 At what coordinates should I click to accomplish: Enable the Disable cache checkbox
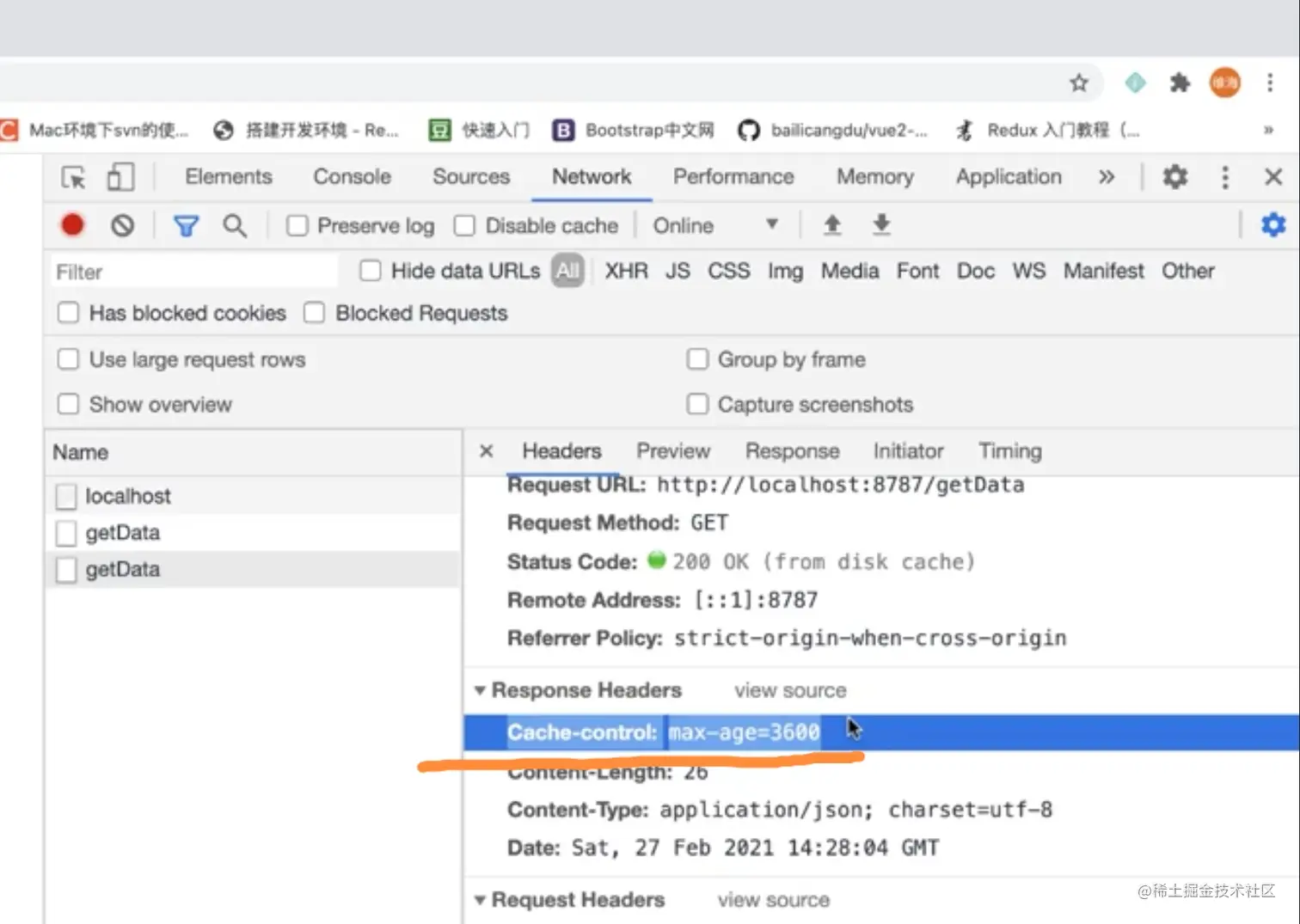click(464, 225)
